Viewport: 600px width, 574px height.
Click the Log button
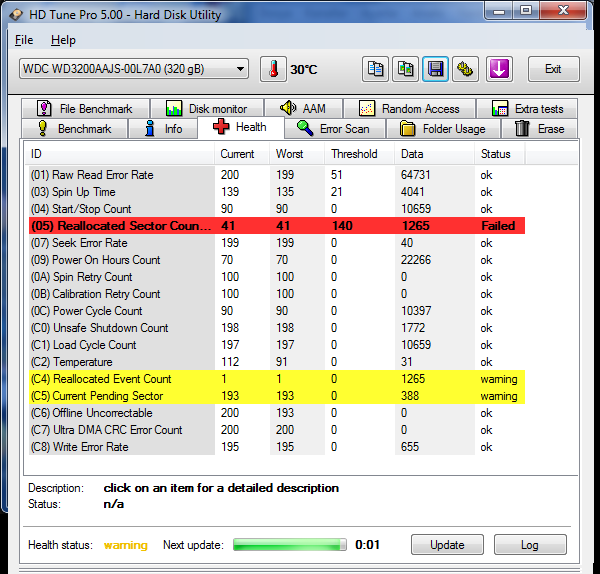tap(529, 545)
